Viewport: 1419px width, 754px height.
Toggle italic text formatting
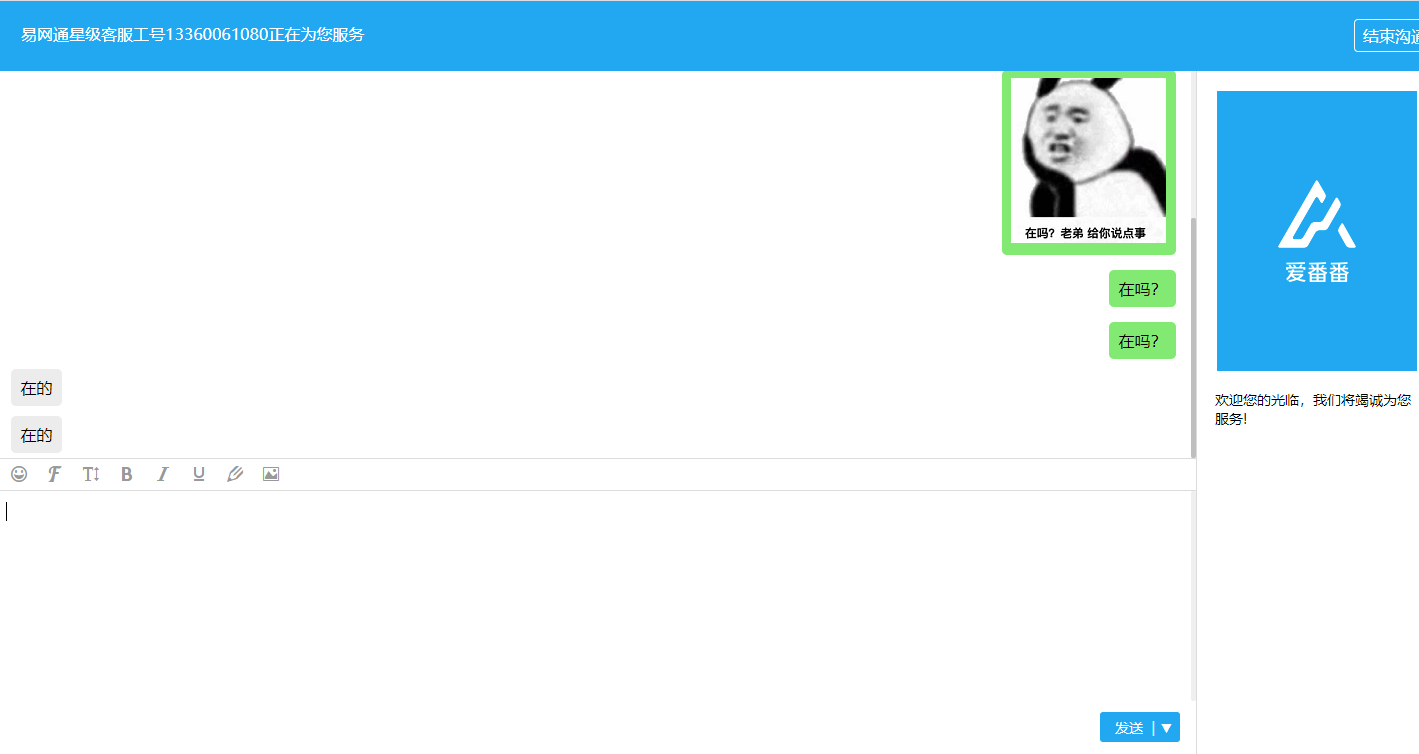(163, 474)
